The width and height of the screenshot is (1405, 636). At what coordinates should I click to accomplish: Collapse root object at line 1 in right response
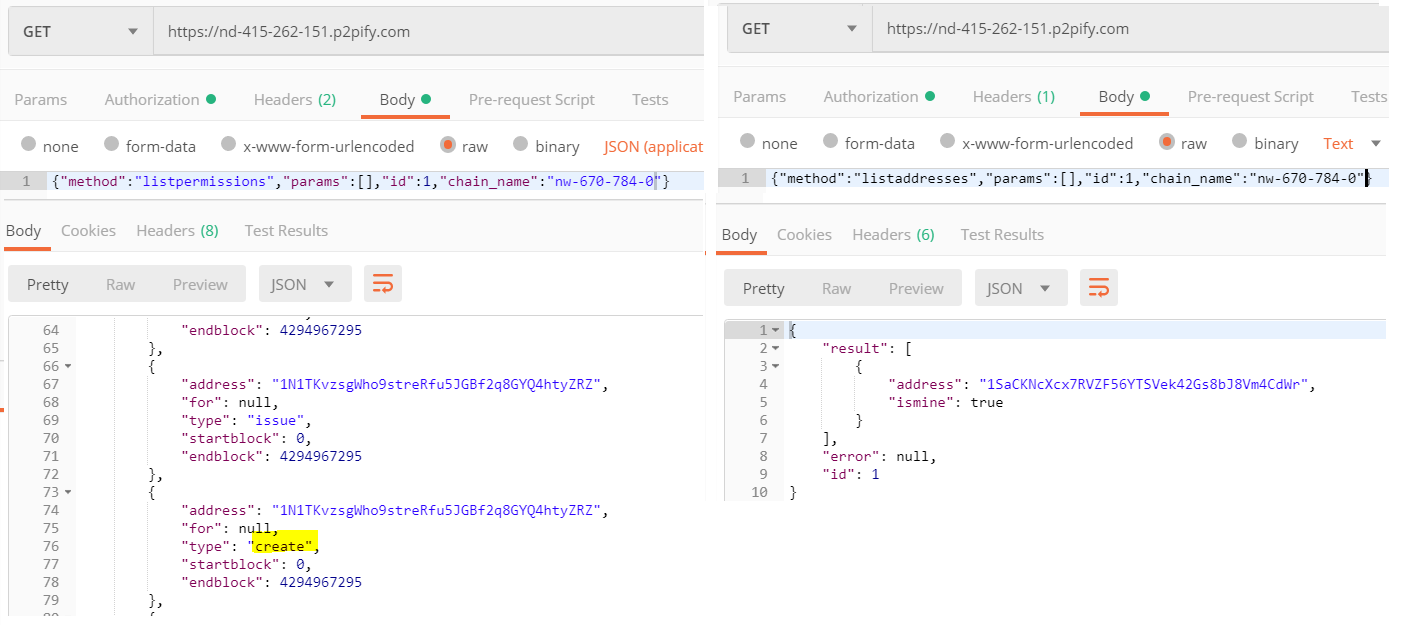point(777,330)
